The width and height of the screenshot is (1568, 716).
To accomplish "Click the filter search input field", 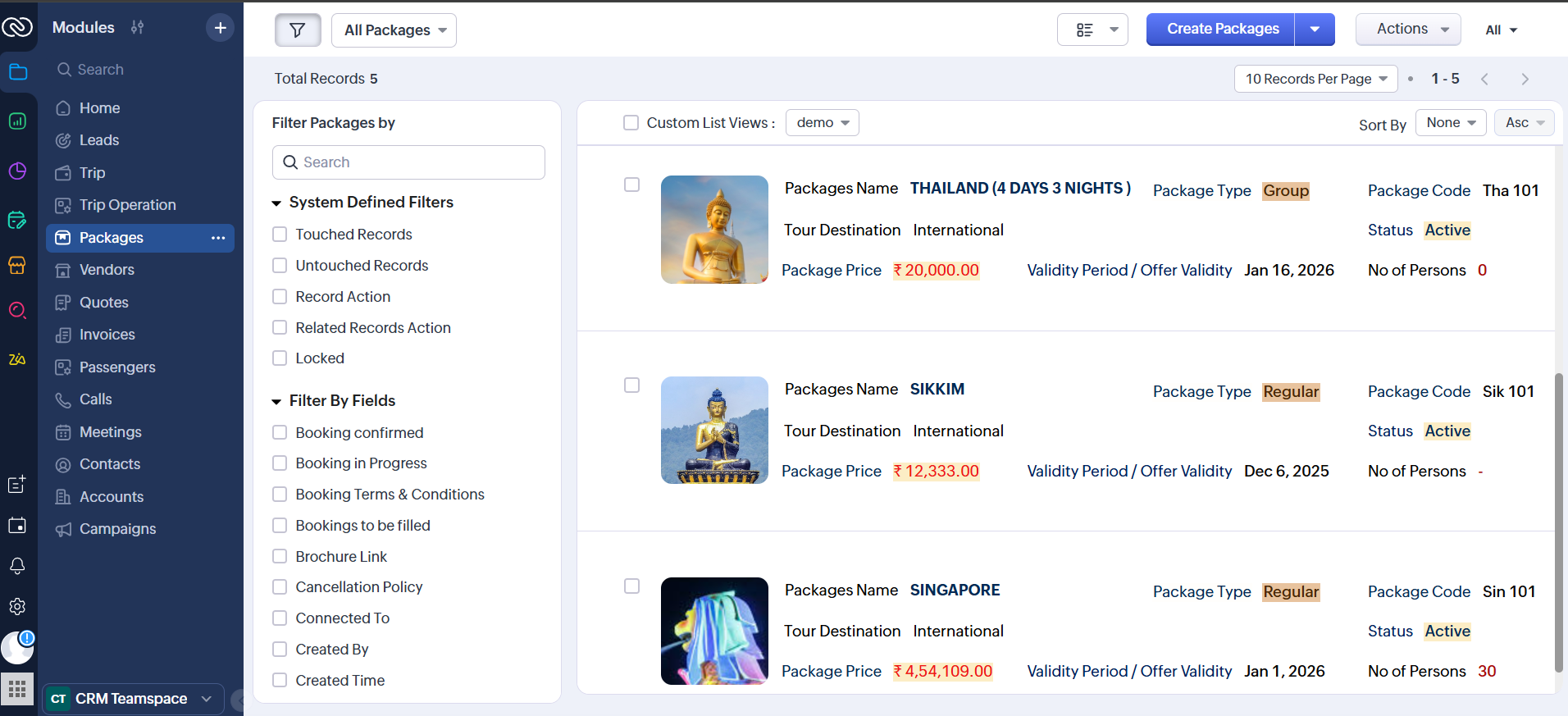I will 418,162.
